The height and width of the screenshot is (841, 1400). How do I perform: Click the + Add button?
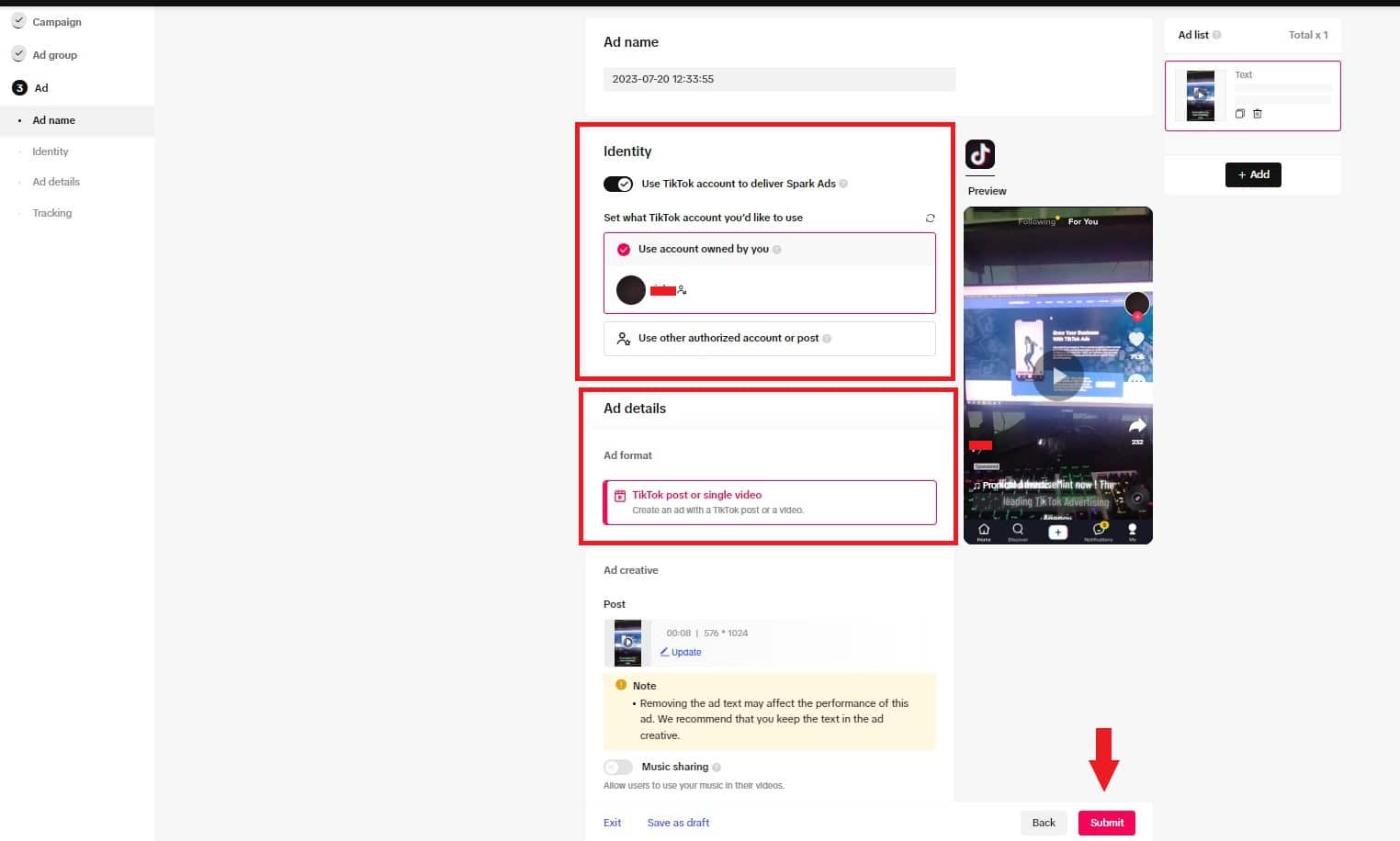[x=1253, y=174]
